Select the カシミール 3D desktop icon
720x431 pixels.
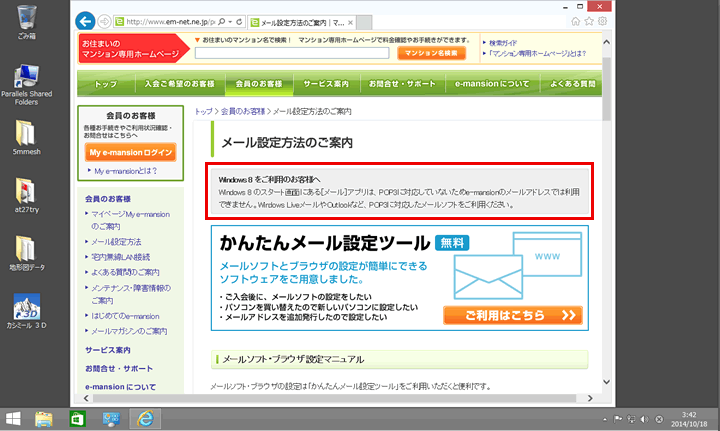coord(26,311)
